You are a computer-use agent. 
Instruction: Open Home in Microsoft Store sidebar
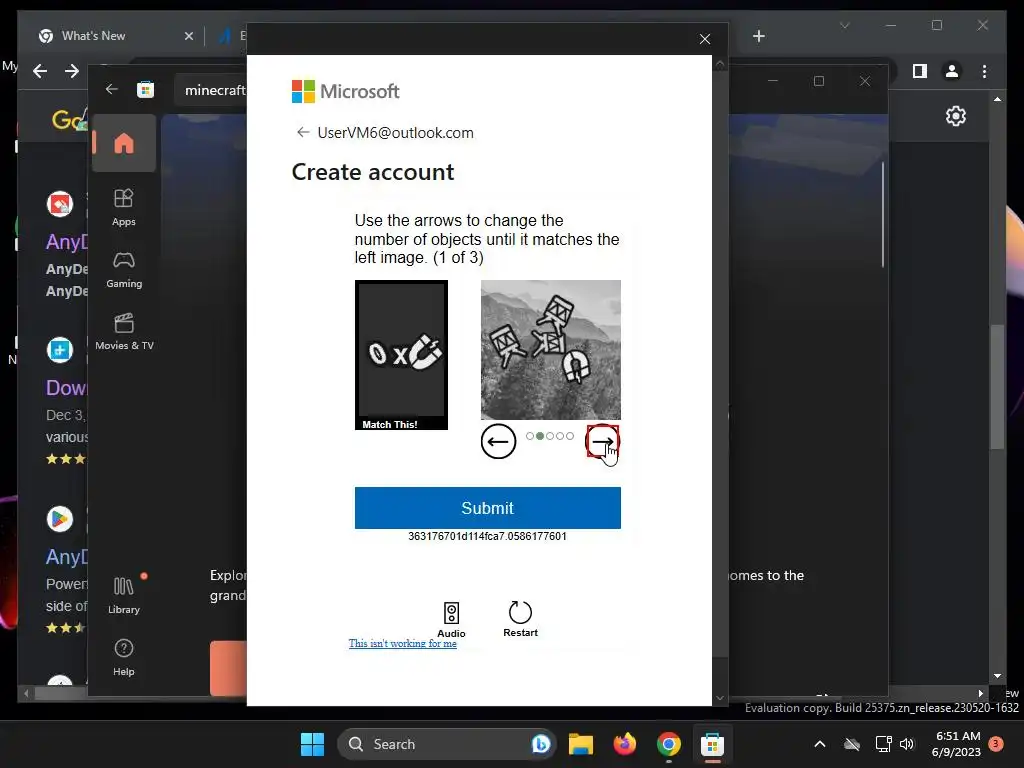coord(123,143)
